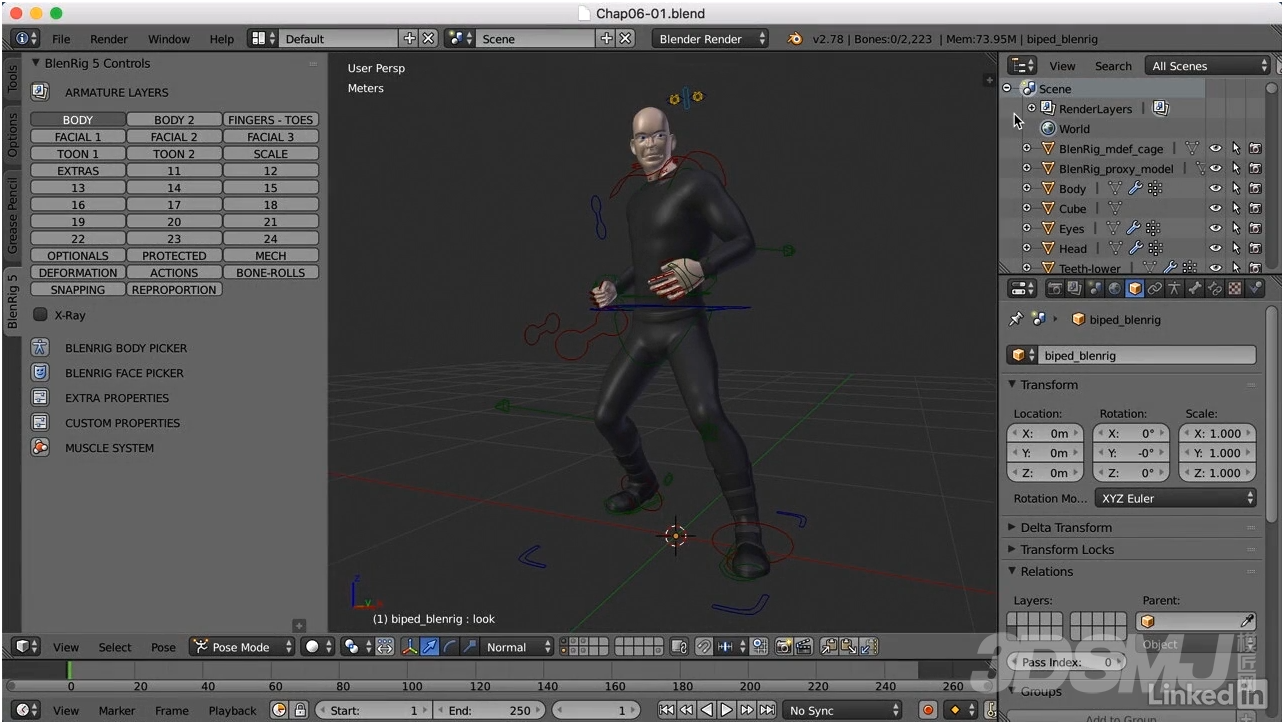
Task: Click the pin icon beside biped_blenrig path
Action: pyautogui.click(x=1016, y=319)
